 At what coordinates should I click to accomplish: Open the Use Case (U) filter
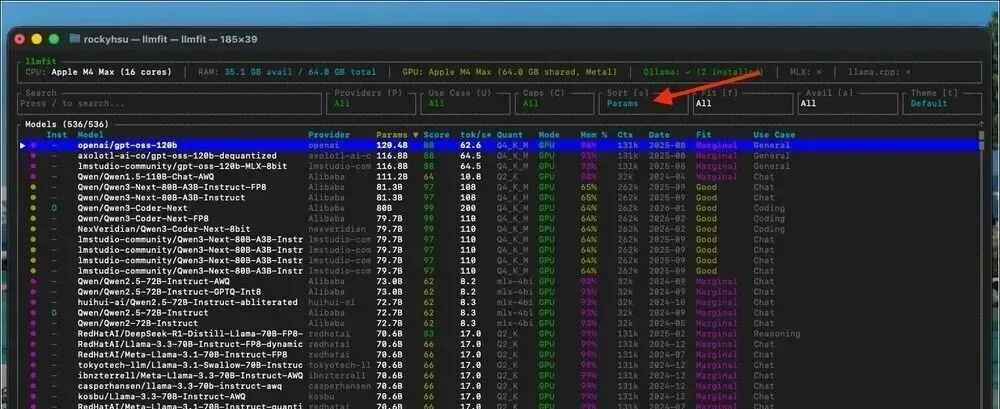466,103
